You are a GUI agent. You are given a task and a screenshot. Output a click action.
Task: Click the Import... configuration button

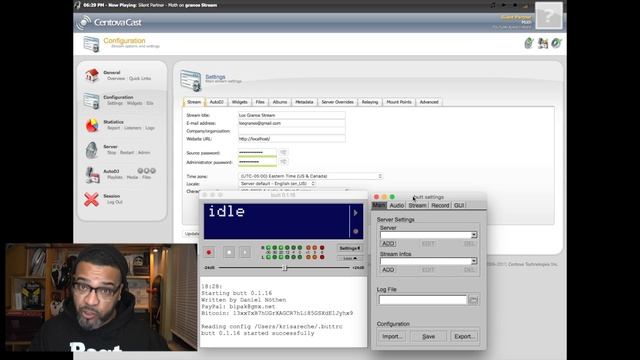[x=392, y=336]
